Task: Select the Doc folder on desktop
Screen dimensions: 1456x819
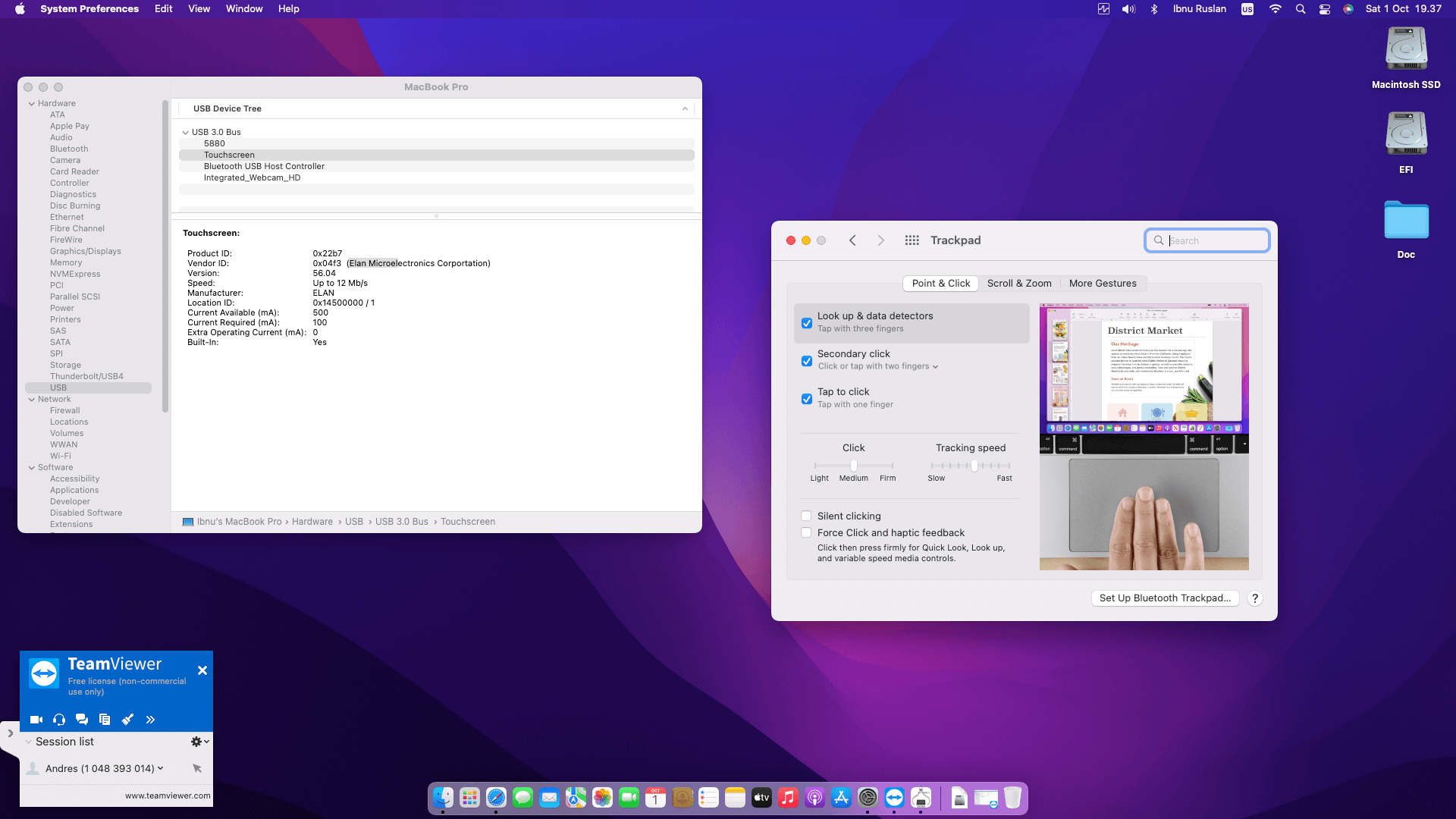Action: pyautogui.click(x=1406, y=230)
